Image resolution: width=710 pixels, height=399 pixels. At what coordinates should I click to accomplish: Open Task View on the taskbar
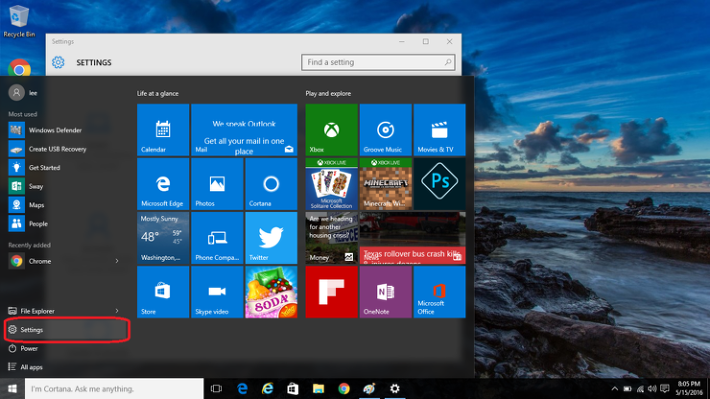coord(216,389)
